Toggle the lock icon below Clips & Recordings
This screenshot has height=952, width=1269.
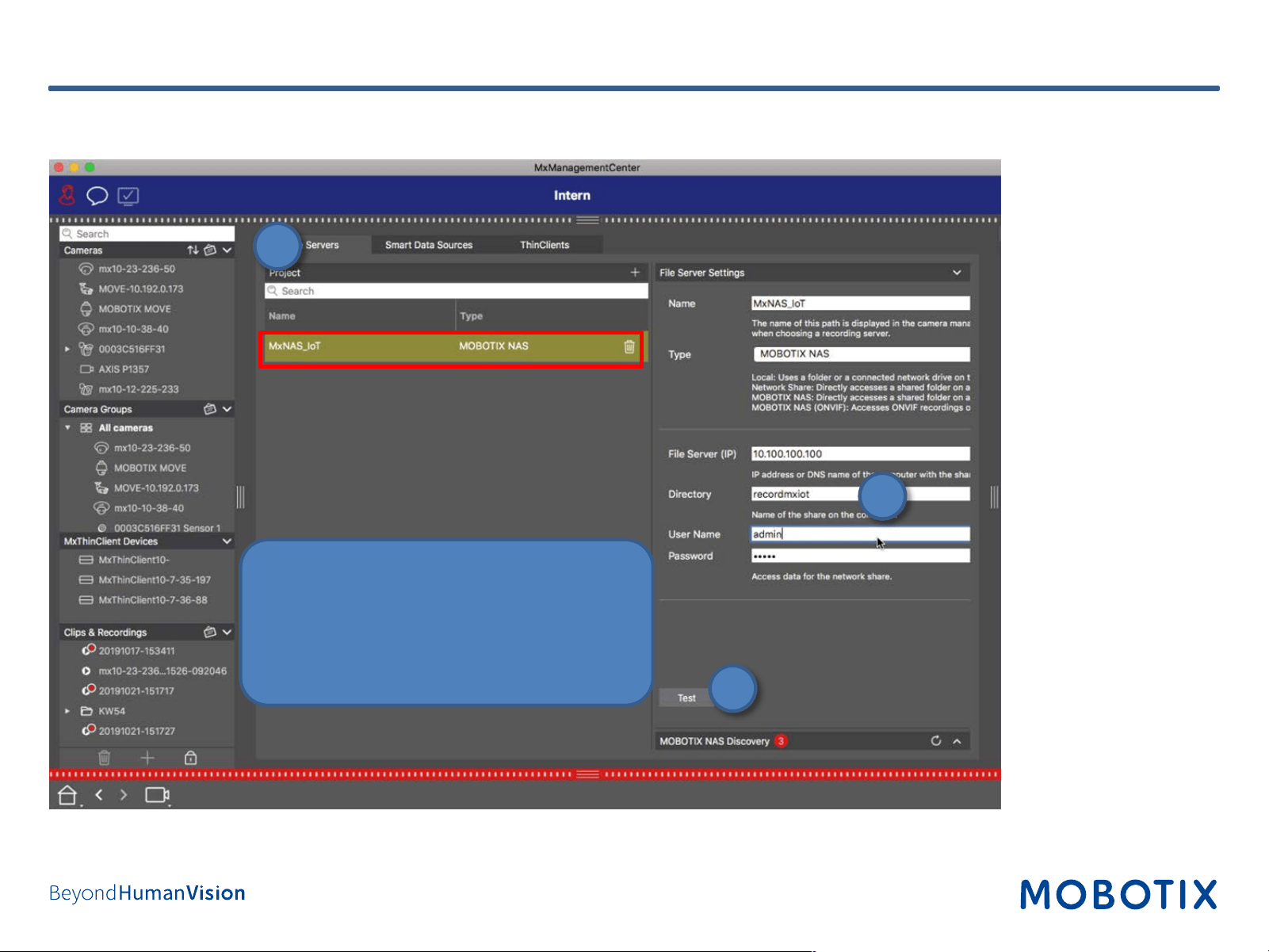click(191, 758)
